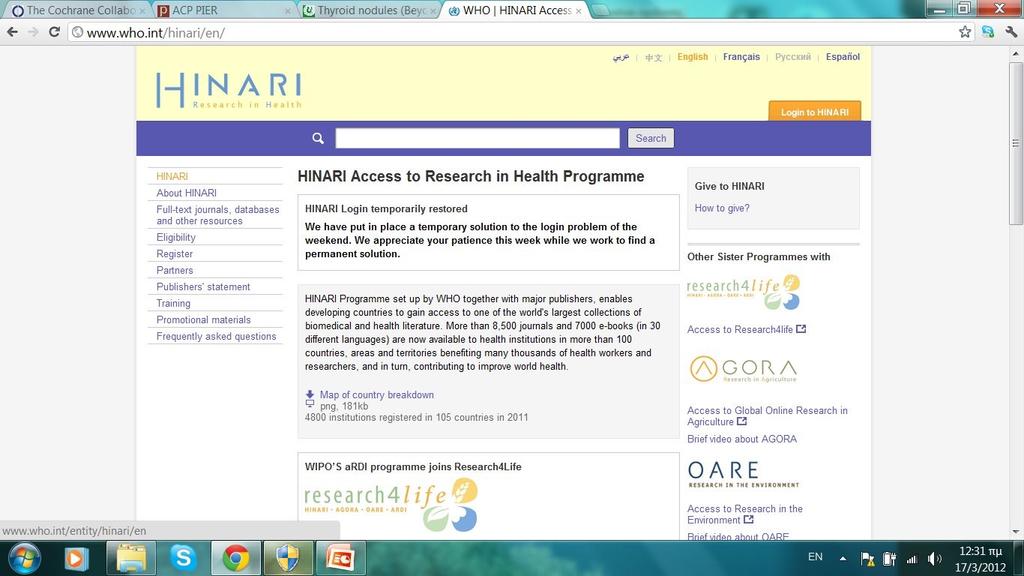Open Partners in the side menu
The width and height of the screenshot is (1024, 576).
point(174,270)
